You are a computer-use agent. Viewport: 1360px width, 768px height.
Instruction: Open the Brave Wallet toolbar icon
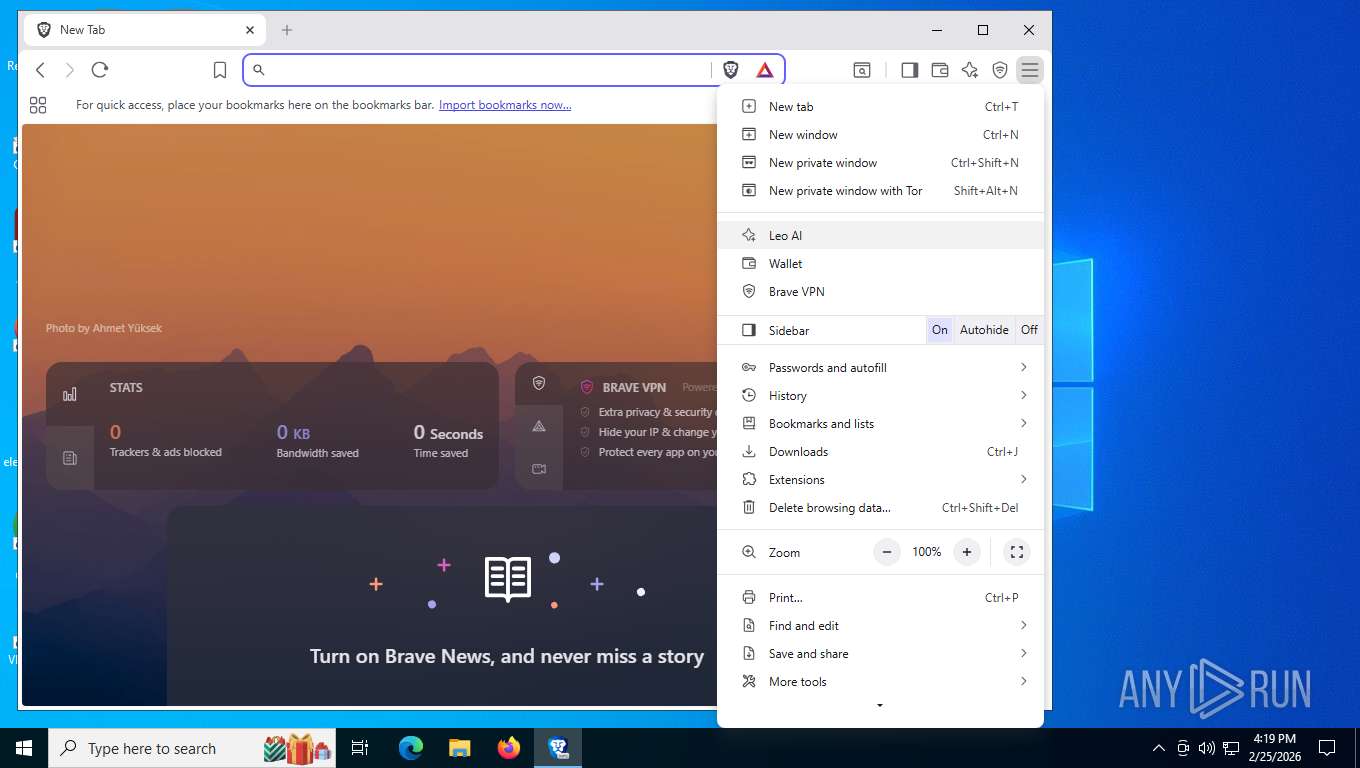(939, 70)
